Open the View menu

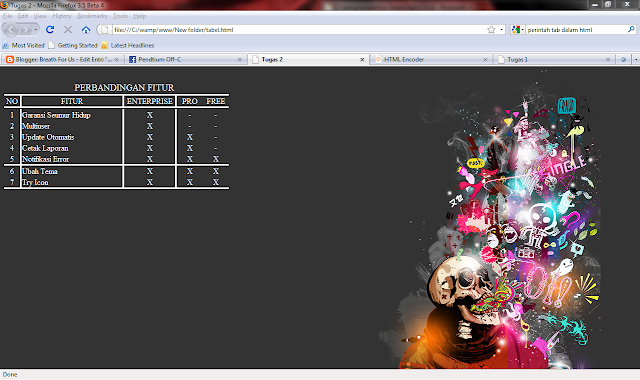point(40,16)
